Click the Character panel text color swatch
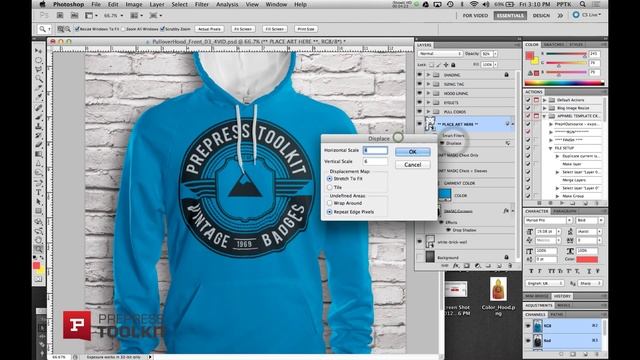Viewport: 640px width, 360px height. (587, 259)
